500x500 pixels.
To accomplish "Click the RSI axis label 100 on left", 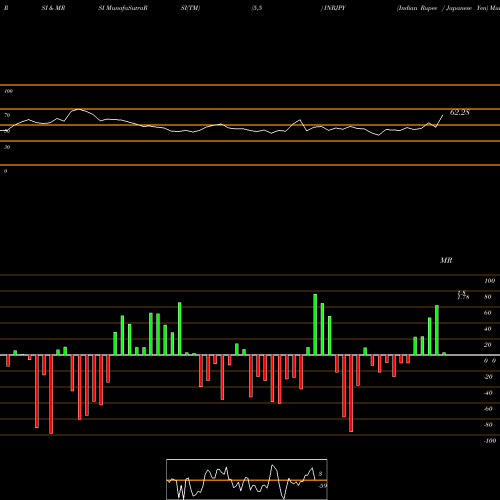I will (8, 91).
